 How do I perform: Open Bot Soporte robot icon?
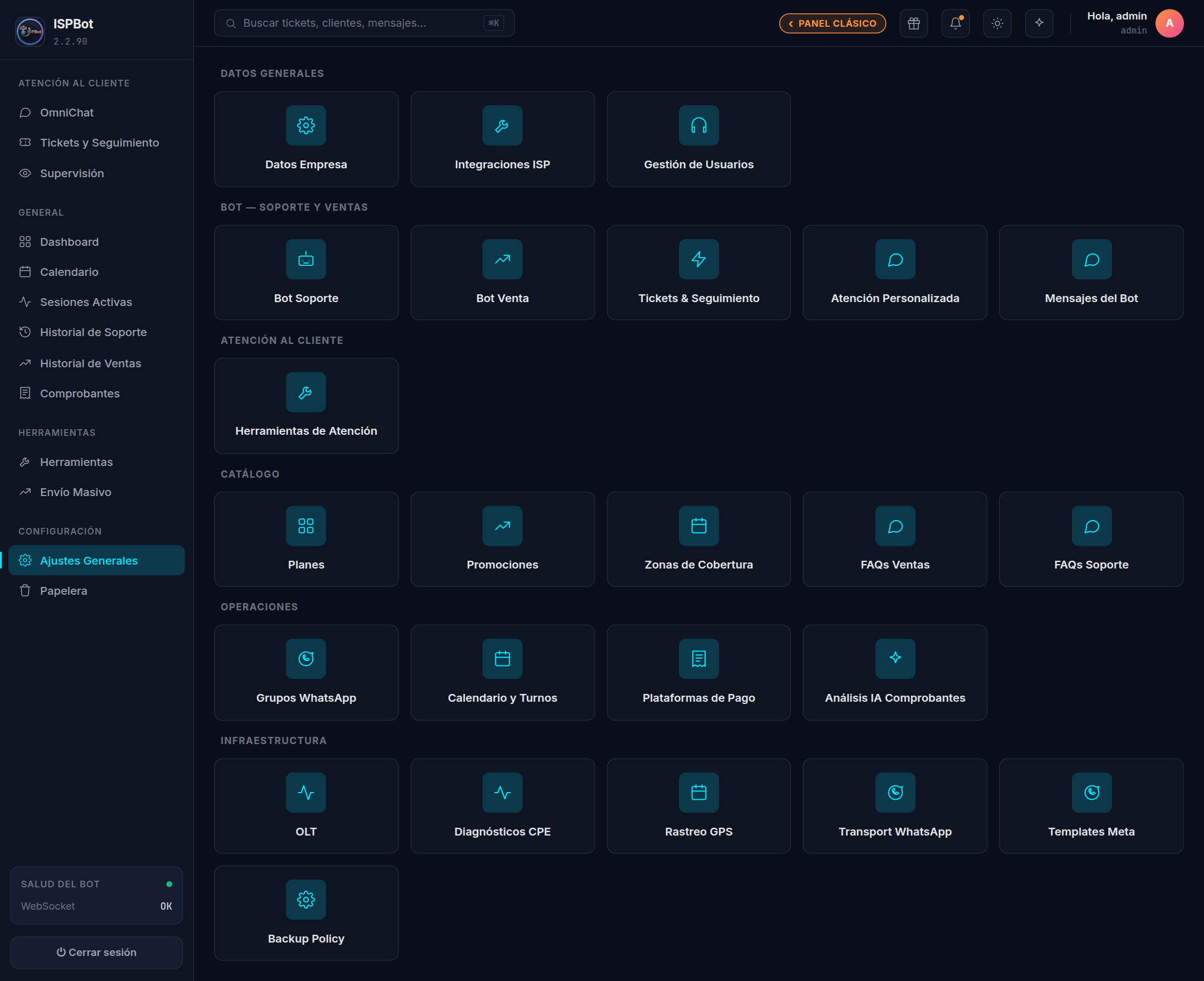pyautogui.click(x=305, y=259)
